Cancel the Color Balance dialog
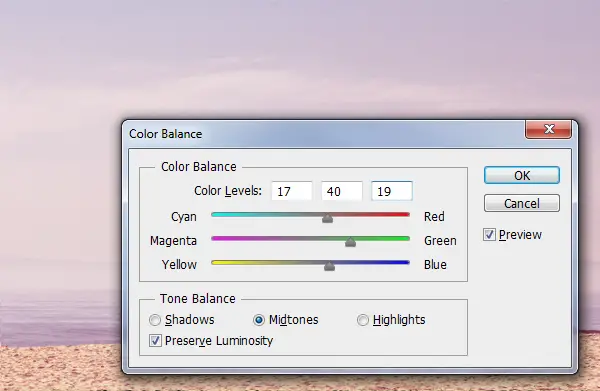Screen dimensions: 600x391 (x=522, y=203)
